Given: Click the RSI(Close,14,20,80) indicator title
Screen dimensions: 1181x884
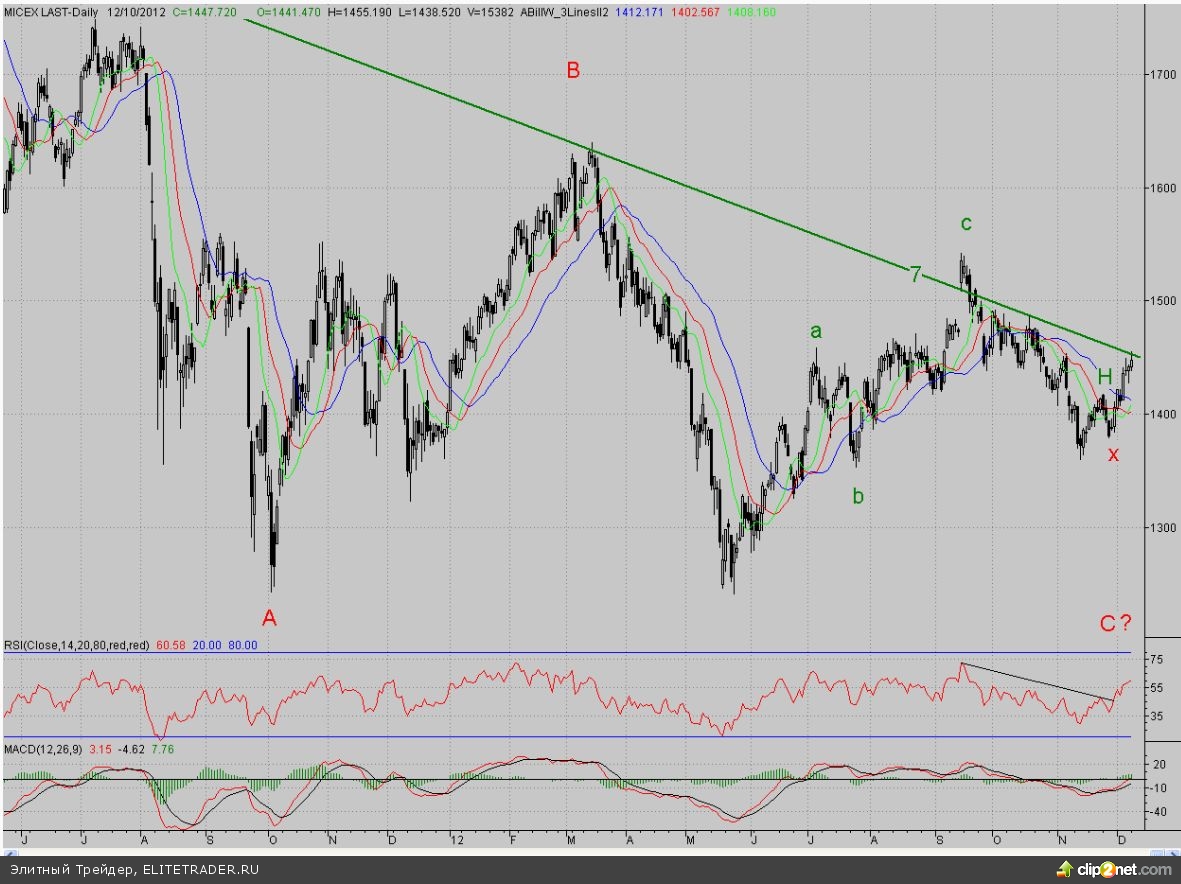Looking at the screenshot, I should [x=75, y=646].
